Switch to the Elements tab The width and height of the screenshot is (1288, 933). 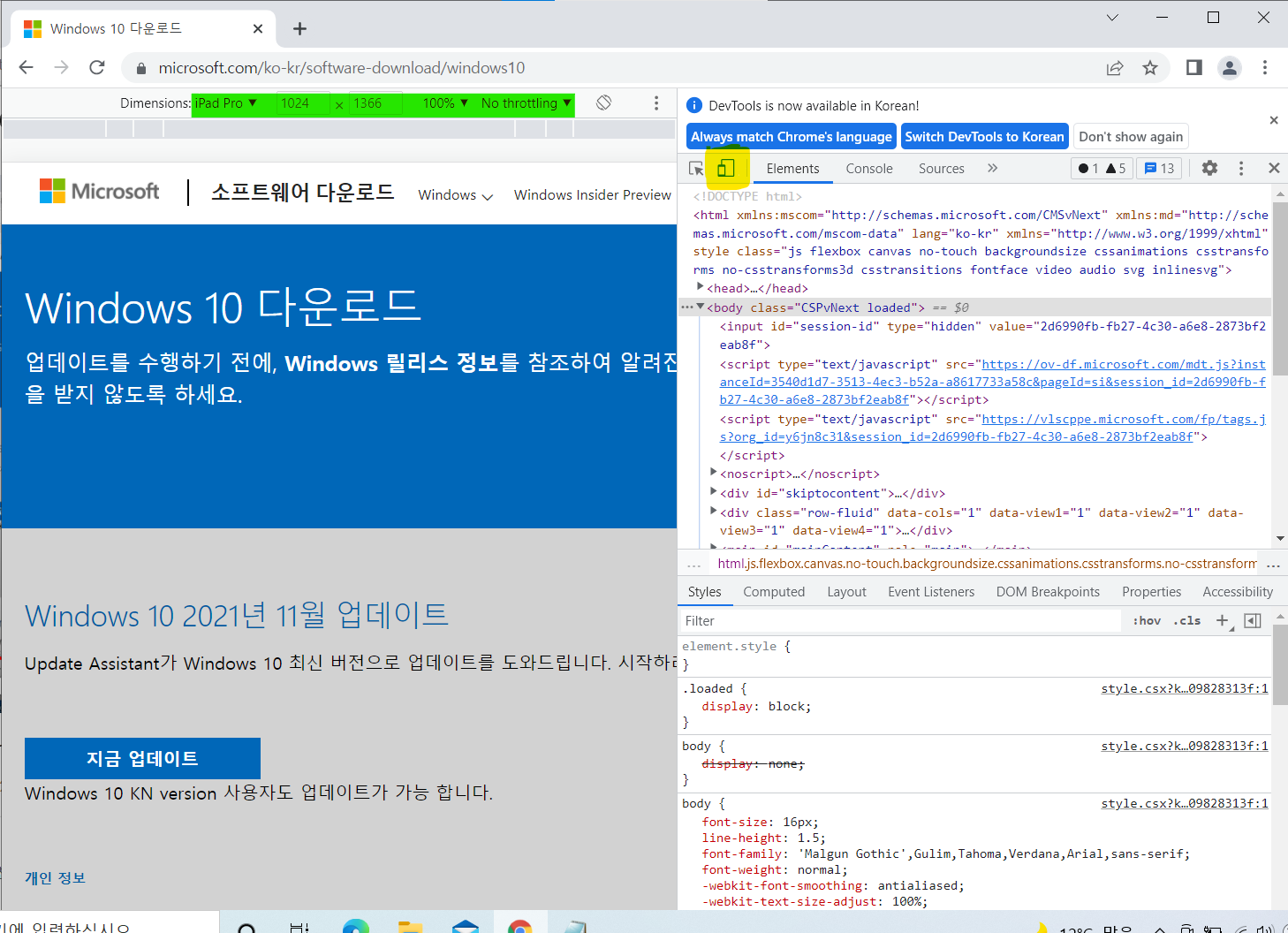[x=792, y=169]
